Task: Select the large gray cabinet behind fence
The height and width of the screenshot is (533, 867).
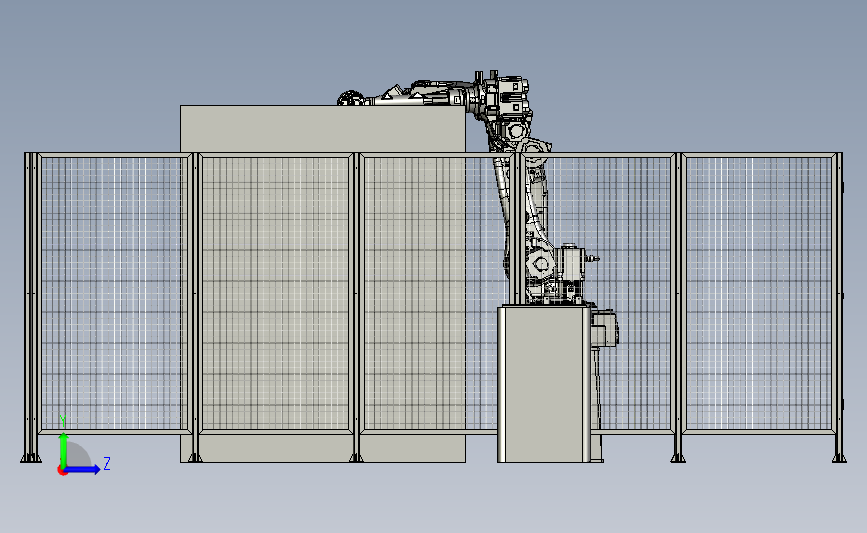Action: tap(323, 284)
